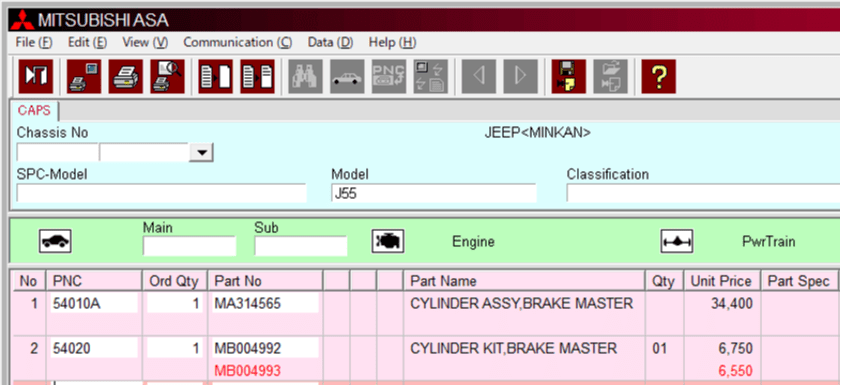Click the Mitsubishi logo in title bar
Screen dimensions: 841x385
click(x=22, y=20)
